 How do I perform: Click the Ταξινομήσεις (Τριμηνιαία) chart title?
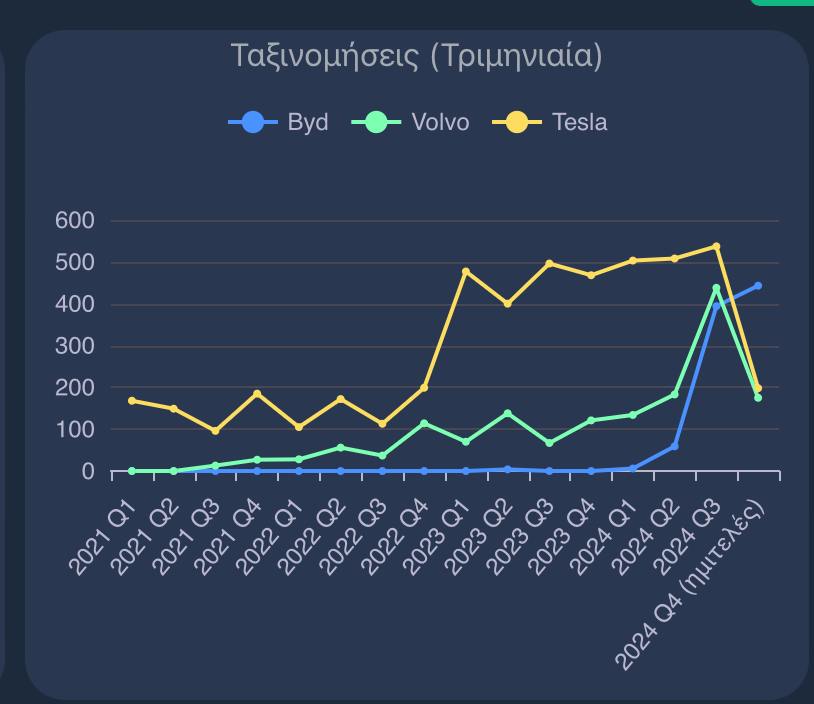point(416,55)
